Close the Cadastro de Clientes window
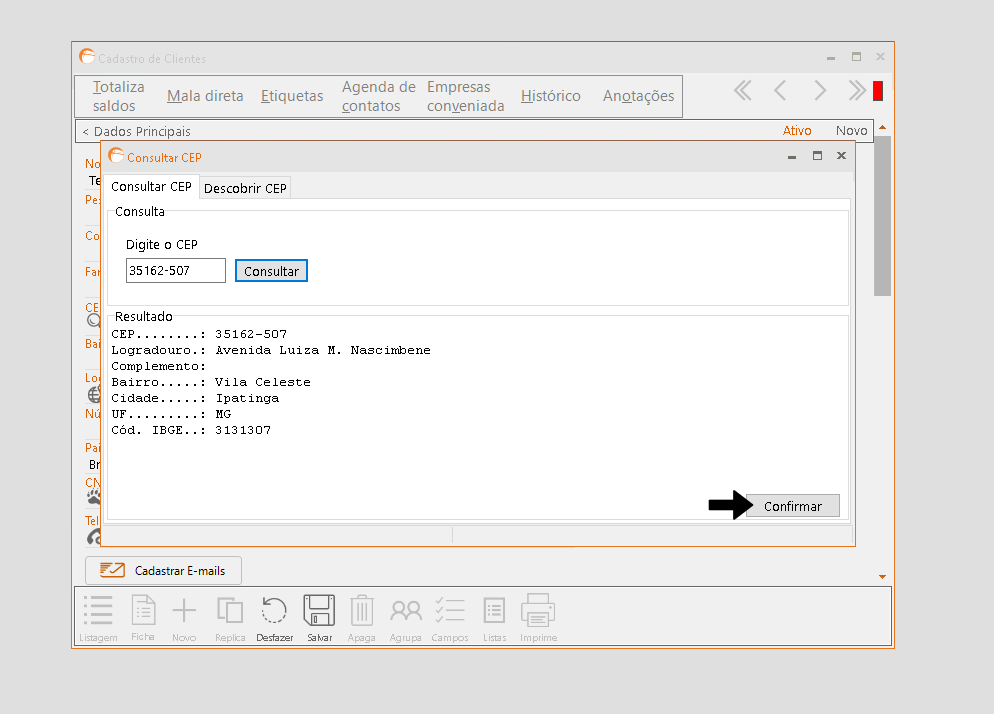The image size is (994, 714). pyautogui.click(x=881, y=57)
